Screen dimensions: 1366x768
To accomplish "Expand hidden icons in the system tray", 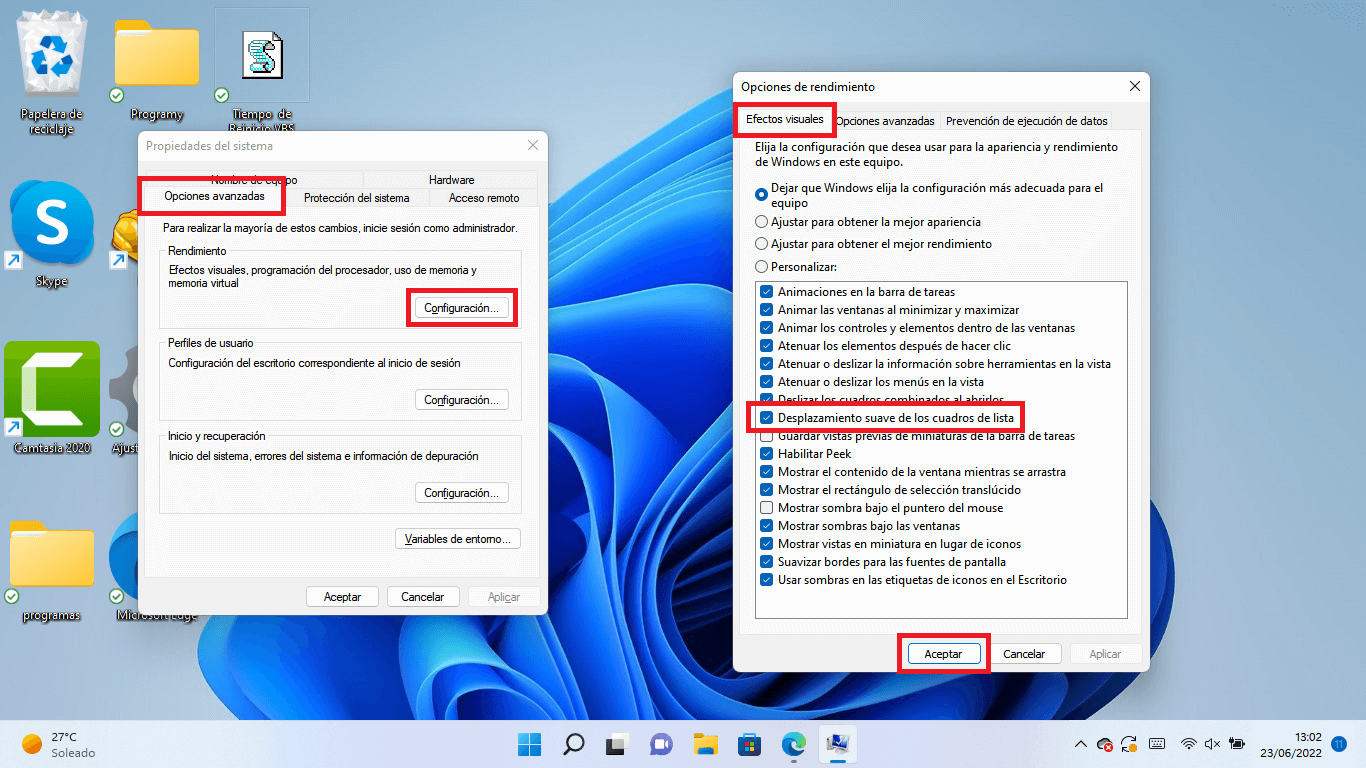I will click(1079, 744).
